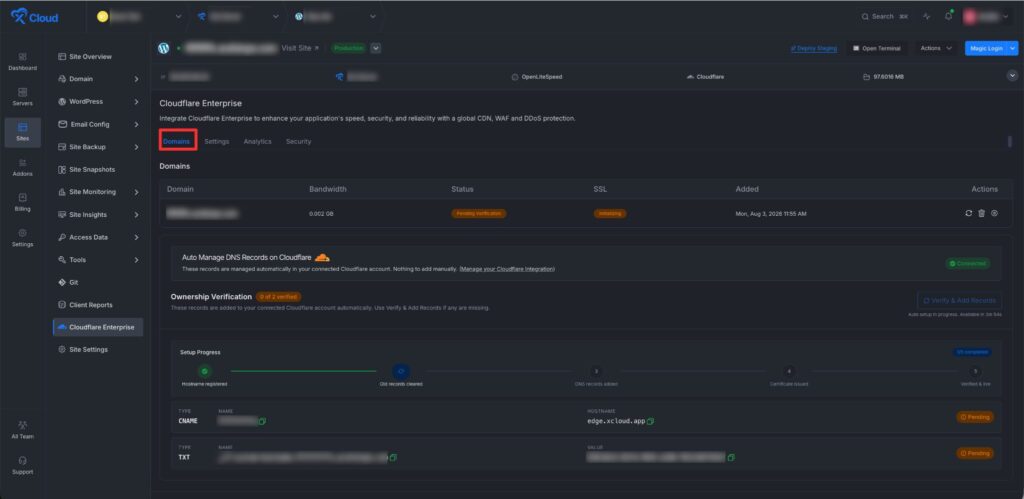Copy the edge.xcloud.app hostname
The image size is (1024, 499).
[650, 421]
